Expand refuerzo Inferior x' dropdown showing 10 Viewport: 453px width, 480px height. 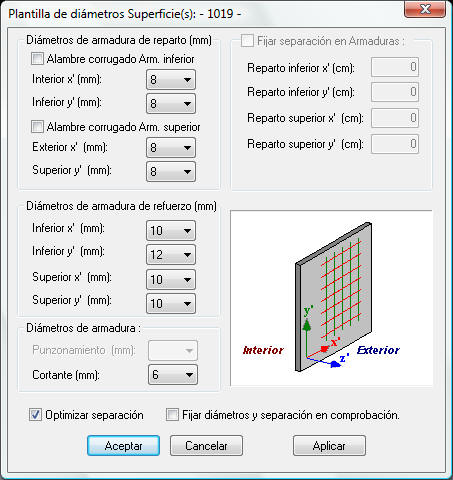coord(171,230)
